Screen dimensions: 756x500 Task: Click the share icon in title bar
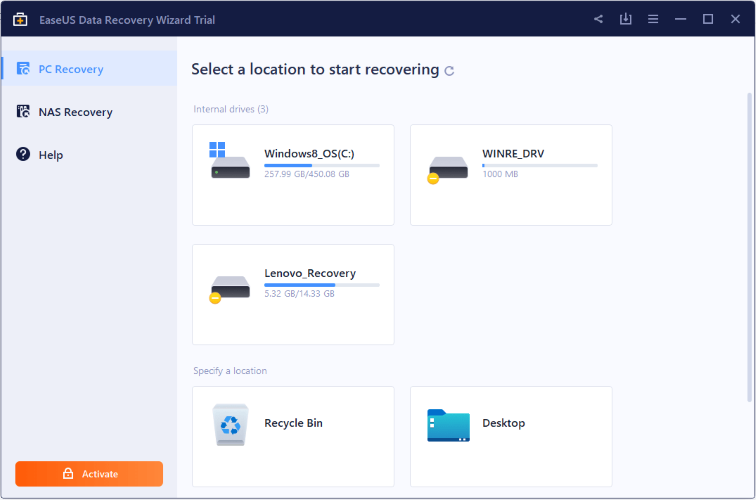598,19
